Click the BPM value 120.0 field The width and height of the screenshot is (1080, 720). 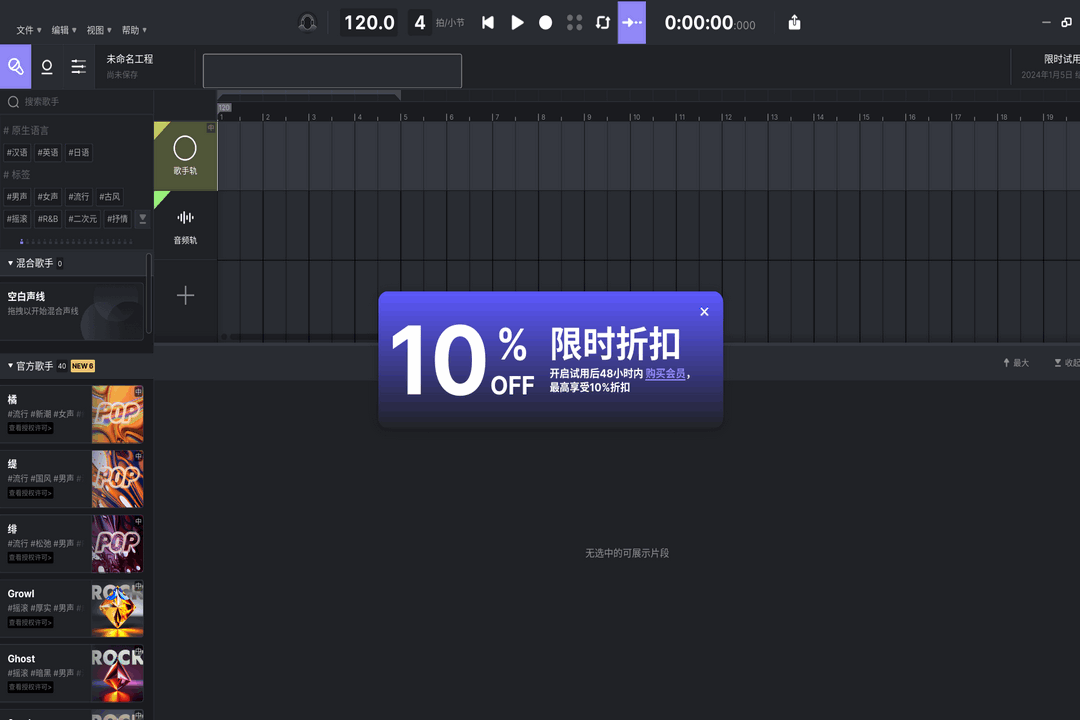[367, 22]
